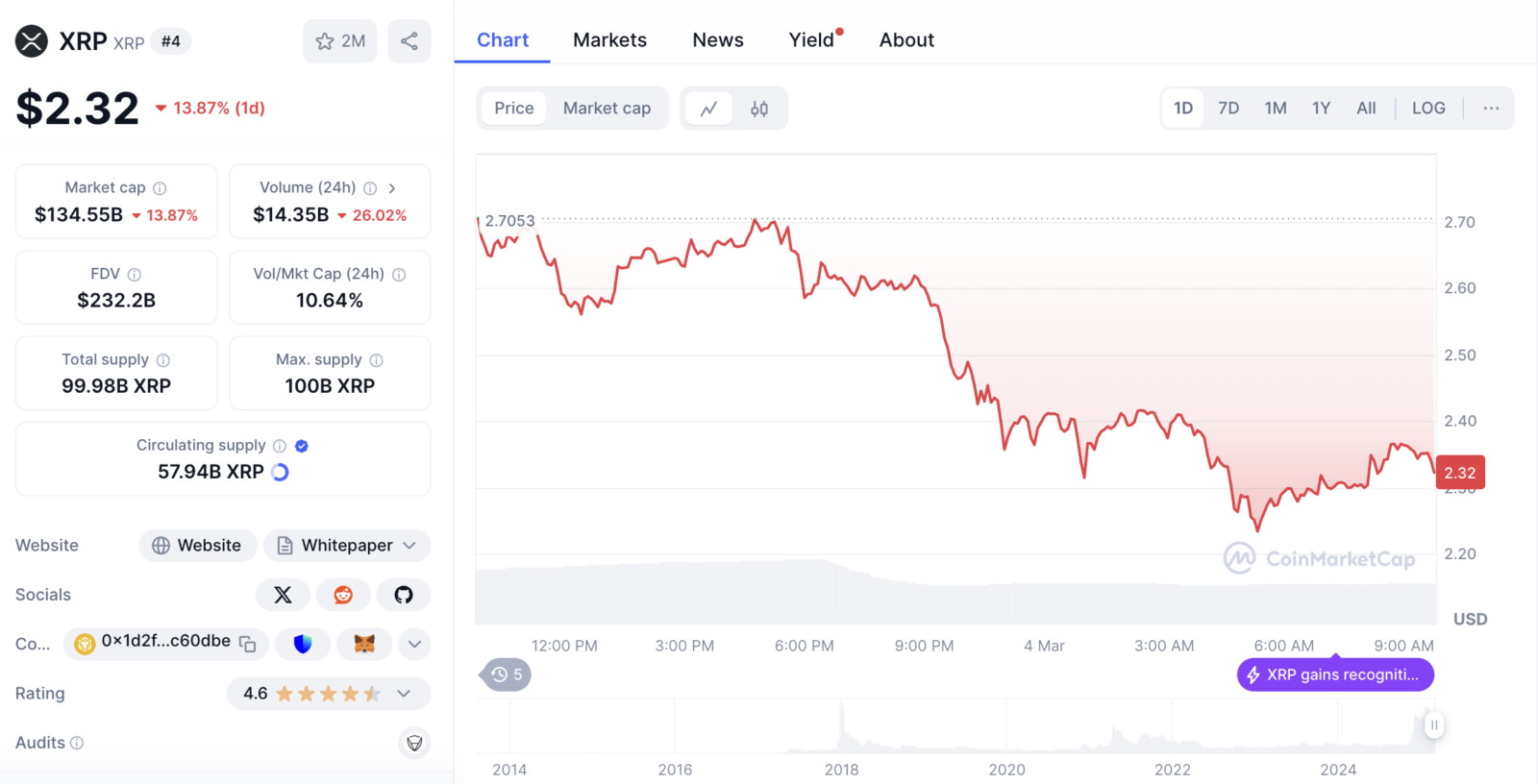Image resolution: width=1538 pixels, height=784 pixels.
Task: Toggle LOG scale on the chart
Action: [x=1428, y=109]
